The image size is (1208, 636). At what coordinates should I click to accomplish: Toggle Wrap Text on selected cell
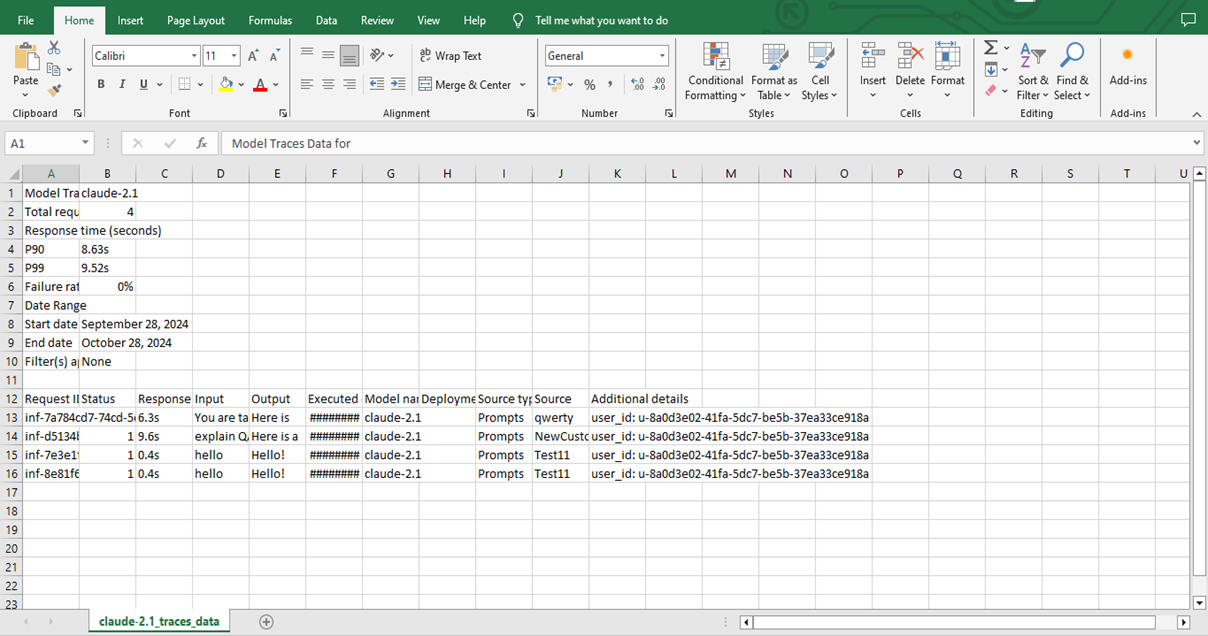(450, 56)
